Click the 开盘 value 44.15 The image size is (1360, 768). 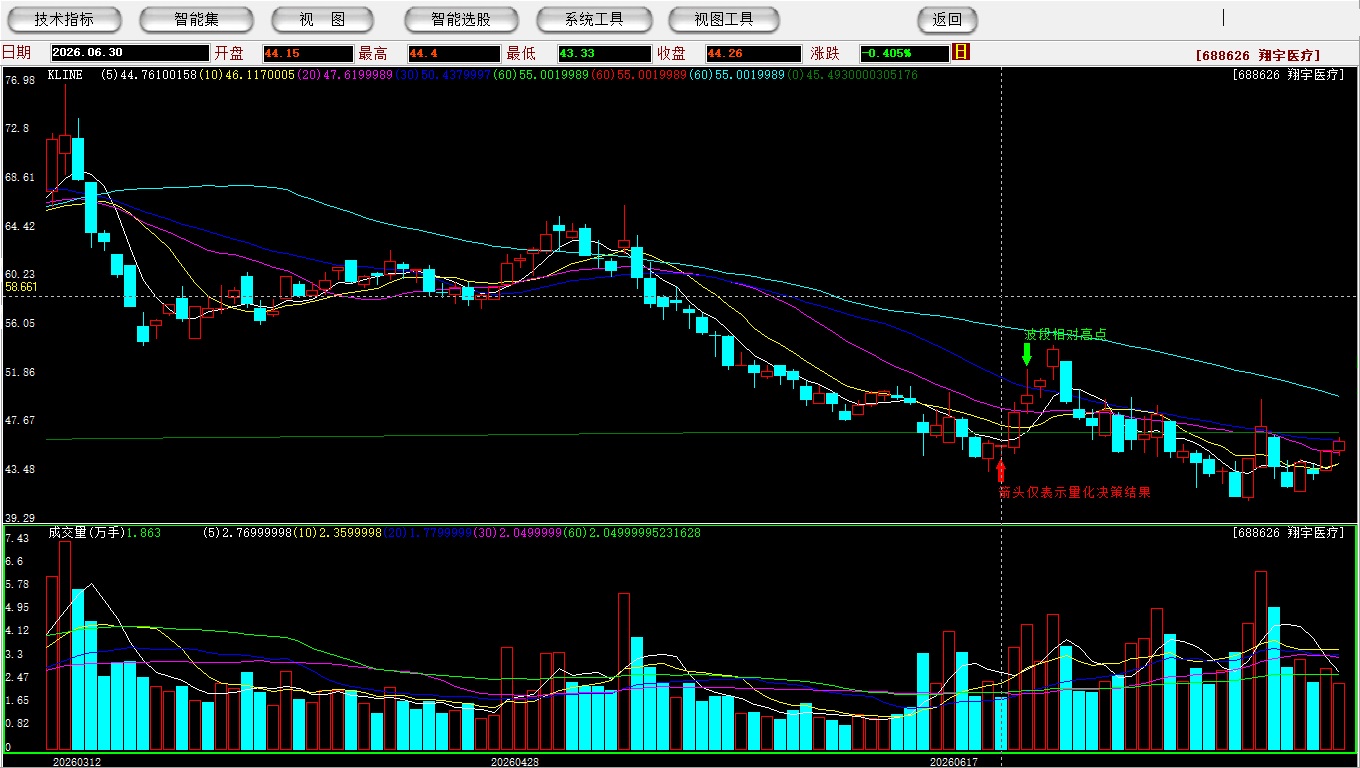308,53
